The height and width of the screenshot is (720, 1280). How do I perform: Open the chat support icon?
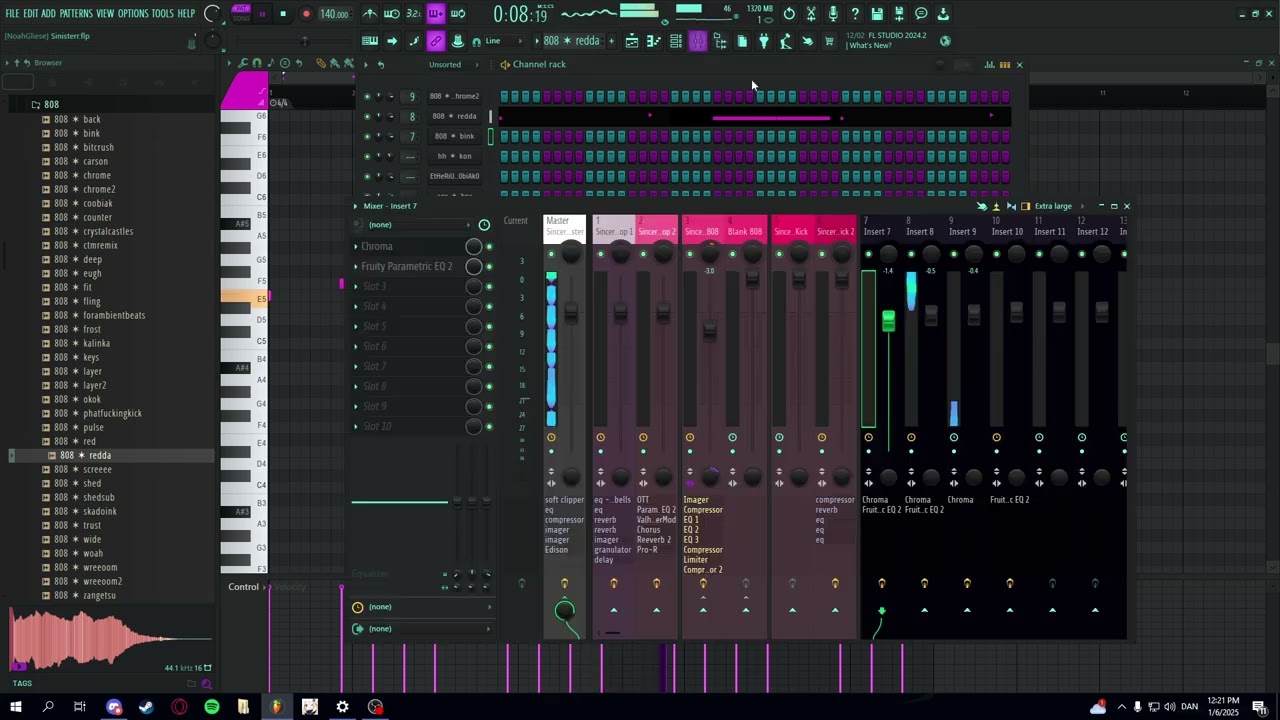coord(921,14)
